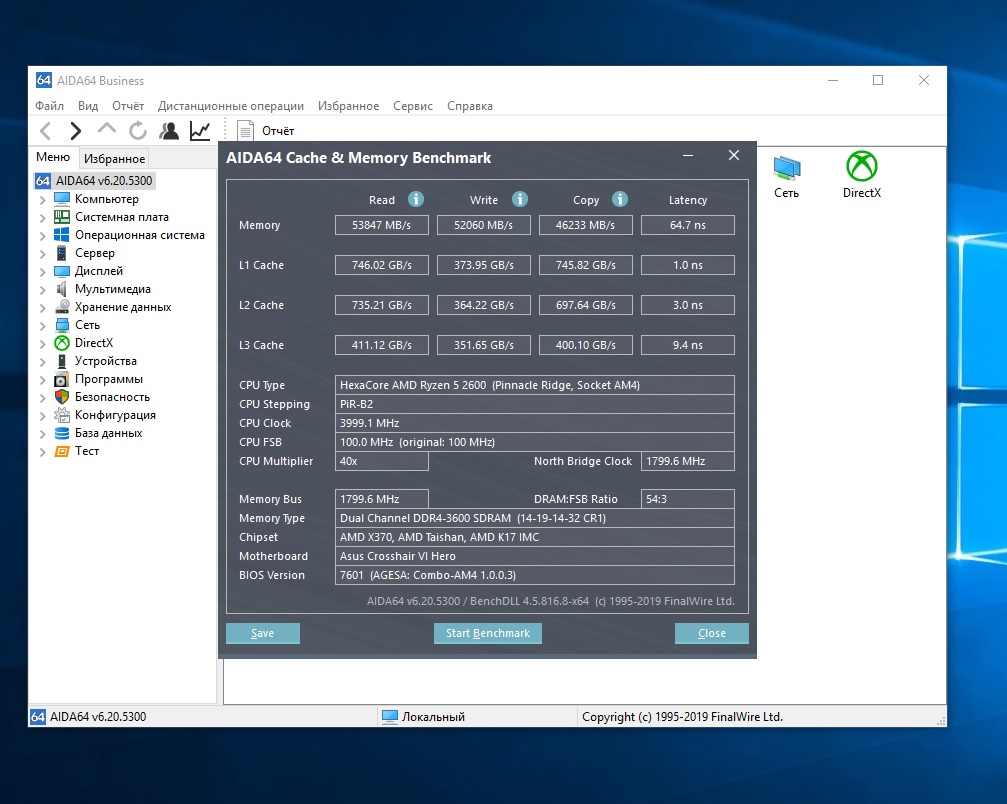Screen dimensions: 1007x804
Task: Expand the Мультимедиа tree node
Action: 42,290
